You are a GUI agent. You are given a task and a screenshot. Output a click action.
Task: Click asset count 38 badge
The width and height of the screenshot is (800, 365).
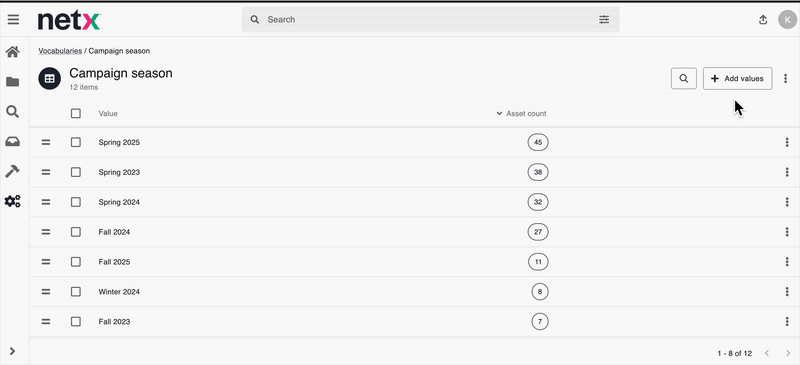pyautogui.click(x=538, y=173)
